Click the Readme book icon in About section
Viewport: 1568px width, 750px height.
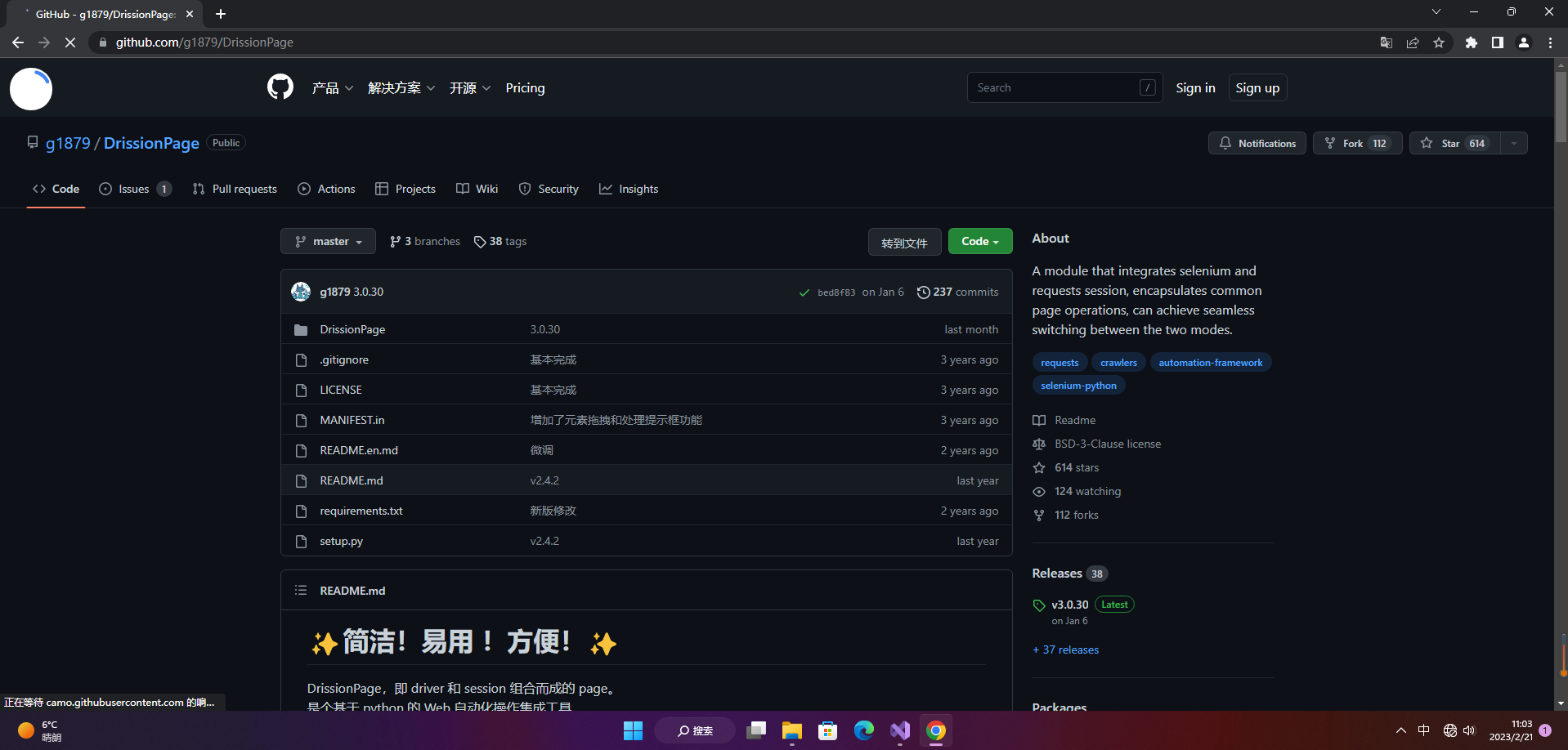point(1038,420)
